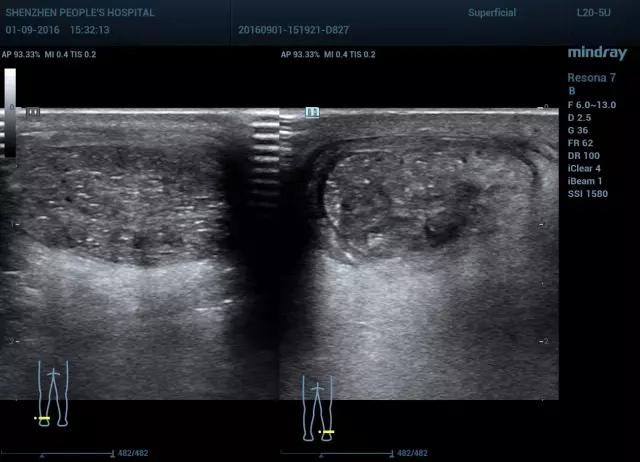
Task: Click the iClear 4 setting
Action: [x=586, y=168]
